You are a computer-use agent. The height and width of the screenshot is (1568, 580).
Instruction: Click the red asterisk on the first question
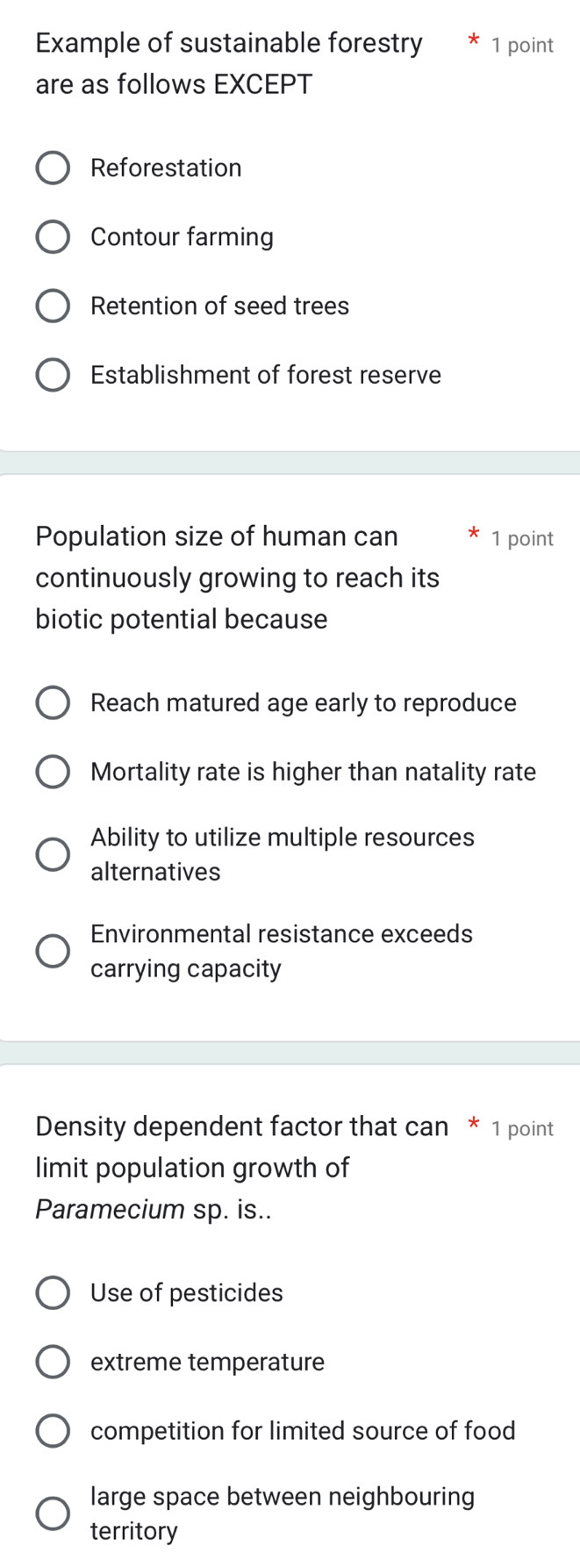click(472, 41)
